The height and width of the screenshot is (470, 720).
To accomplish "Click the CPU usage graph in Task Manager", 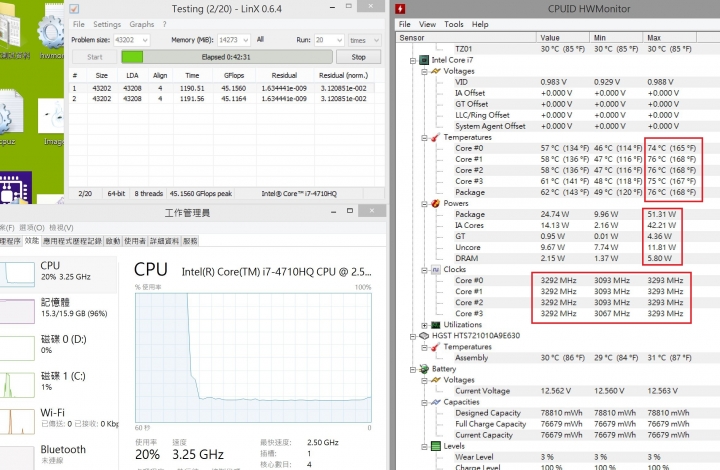I will point(253,358).
